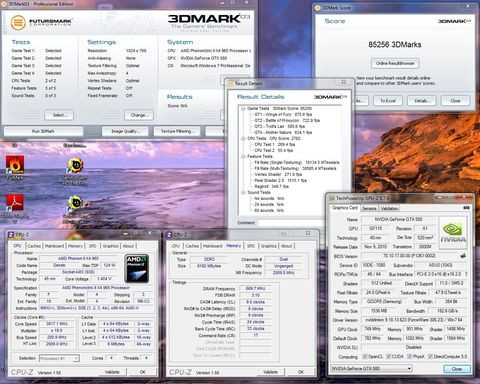Select the Pixel Shader 2.0 result row
480x384 pixels.
281,180
